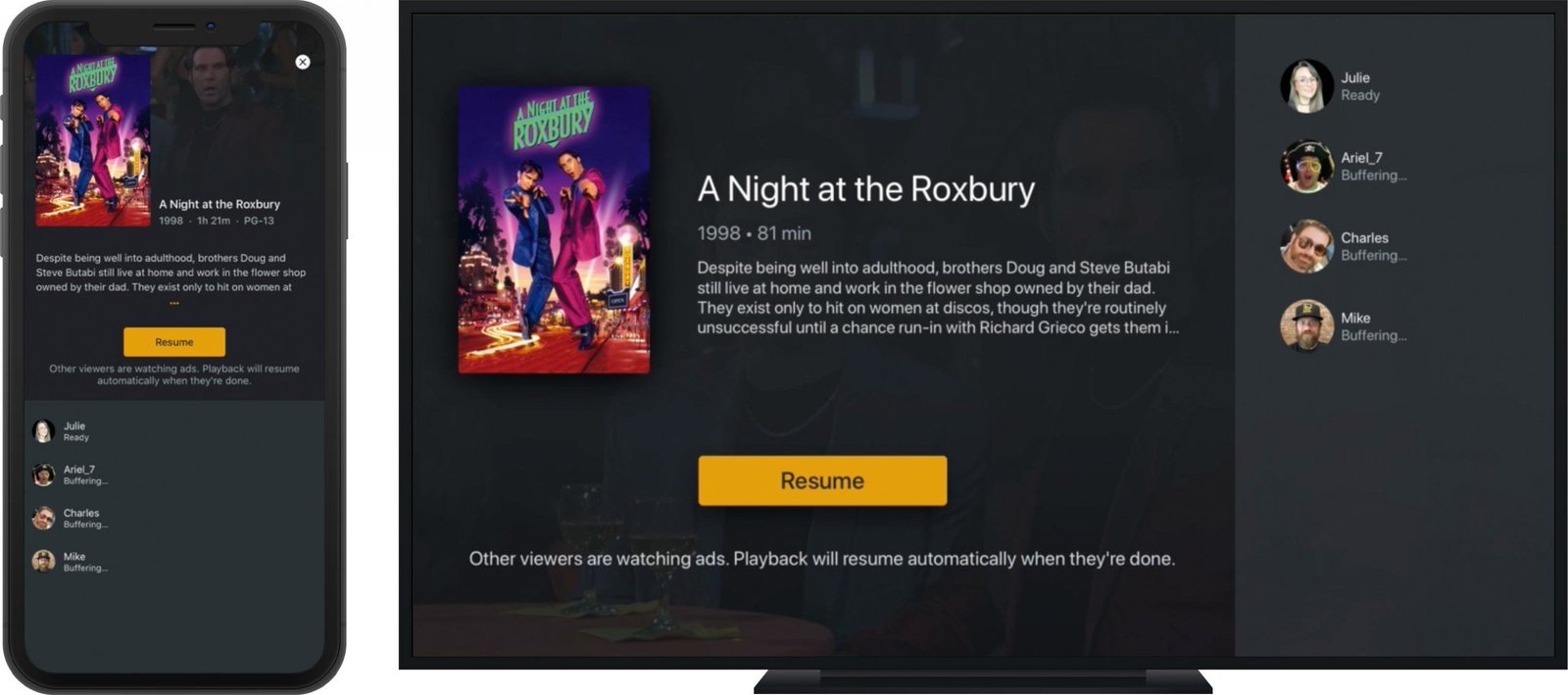Image resolution: width=1568 pixels, height=695 pixels.
Task: Tap the Roxbury poster thumbnail on phone
Action: [x=93, y=140]
